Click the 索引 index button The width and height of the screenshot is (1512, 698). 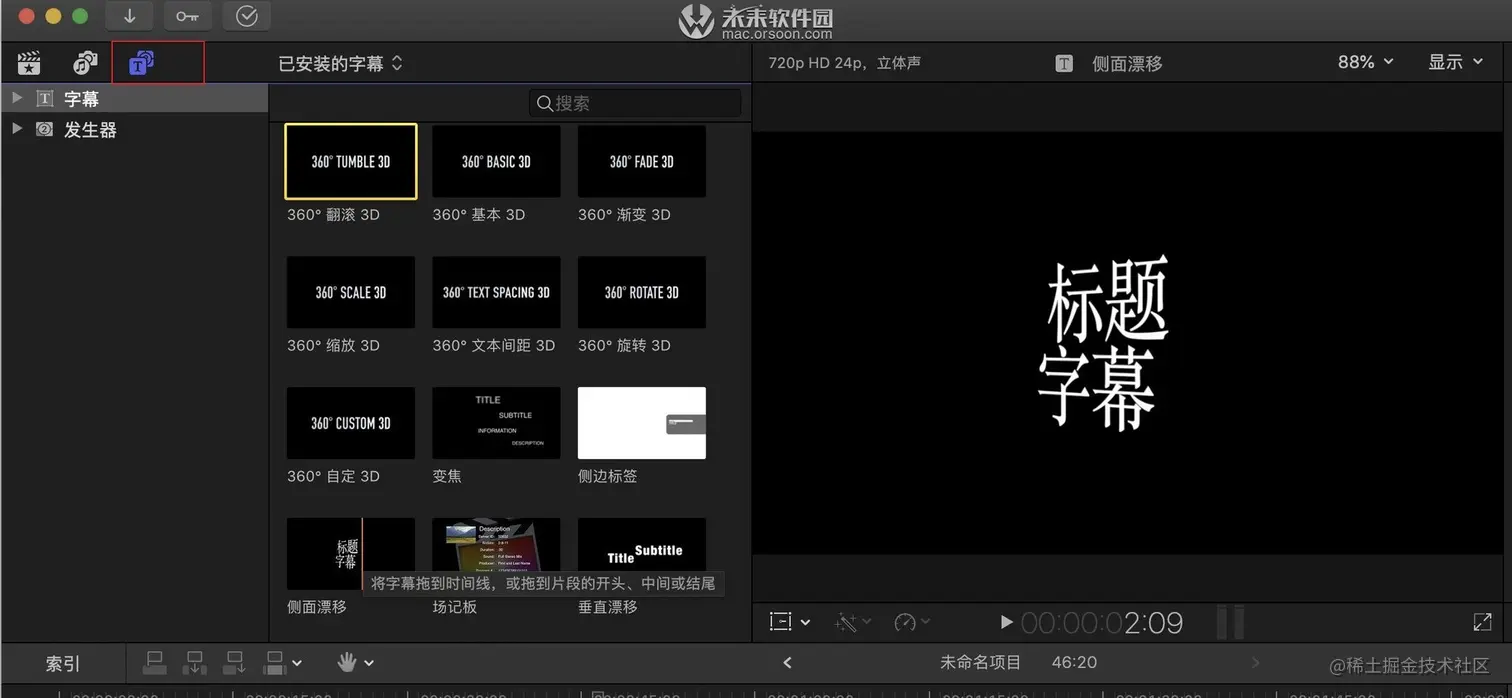point(63,663)
